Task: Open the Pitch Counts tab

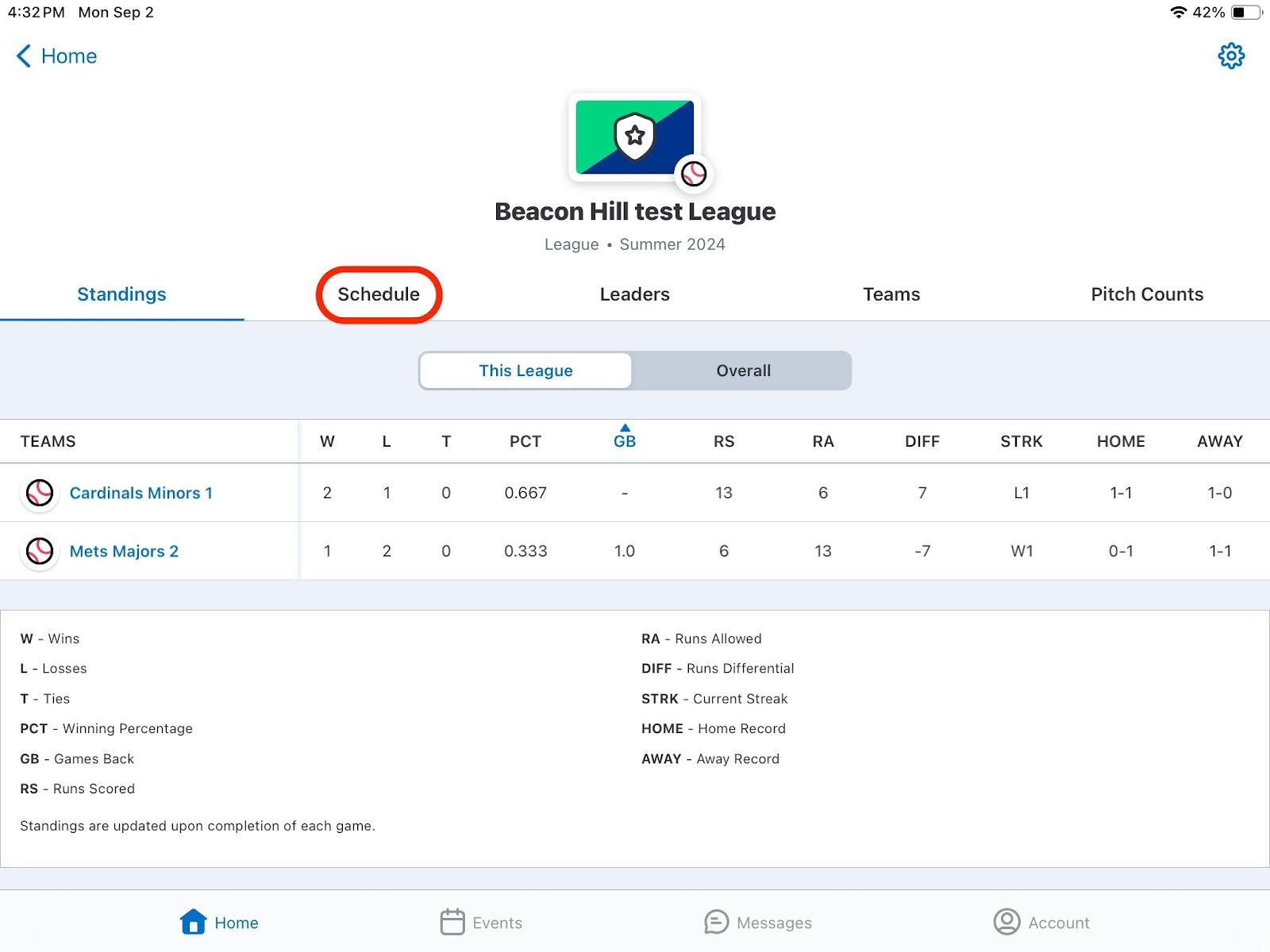Action: point(1147,294)
